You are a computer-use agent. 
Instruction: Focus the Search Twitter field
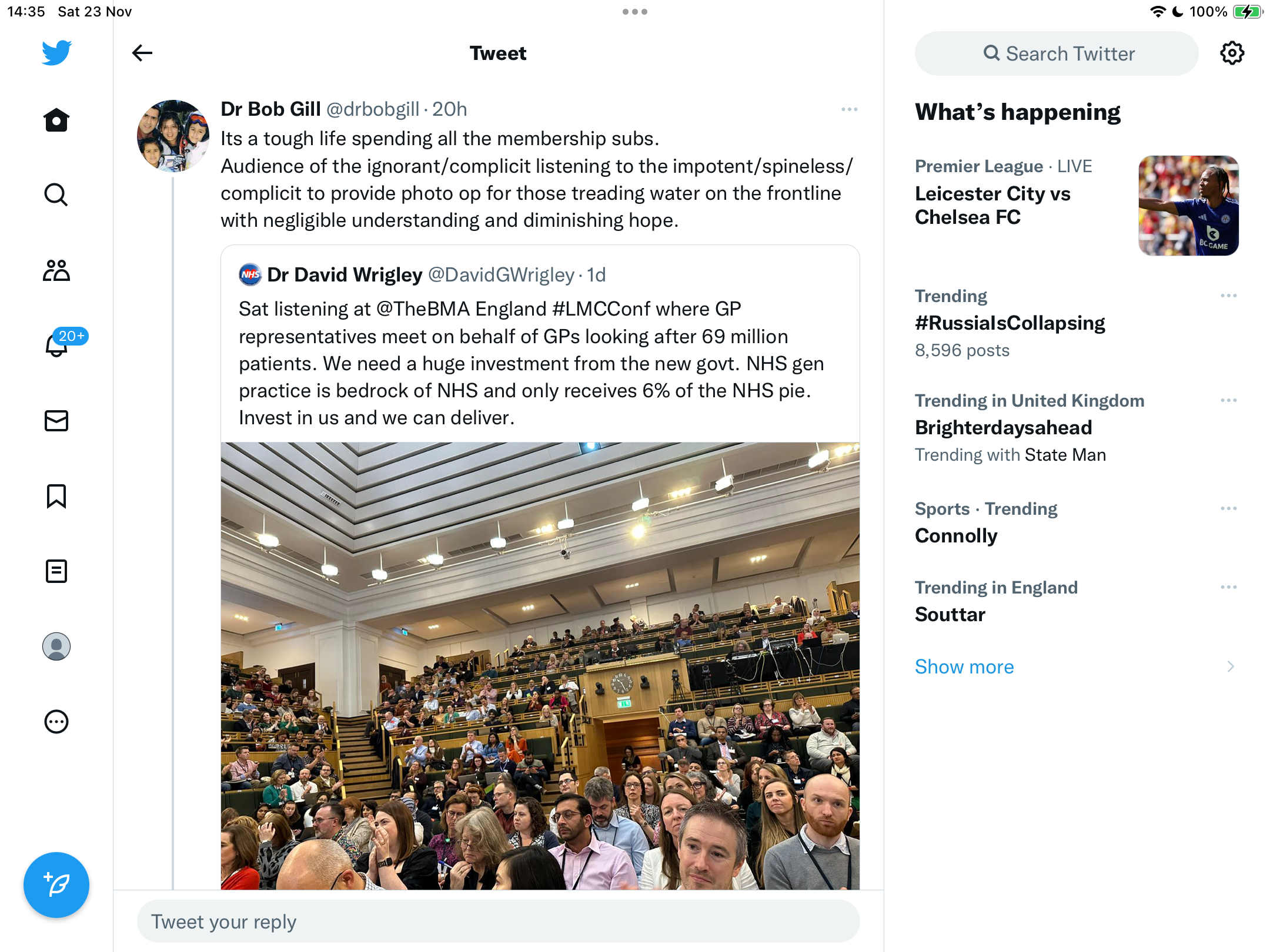1057,53
